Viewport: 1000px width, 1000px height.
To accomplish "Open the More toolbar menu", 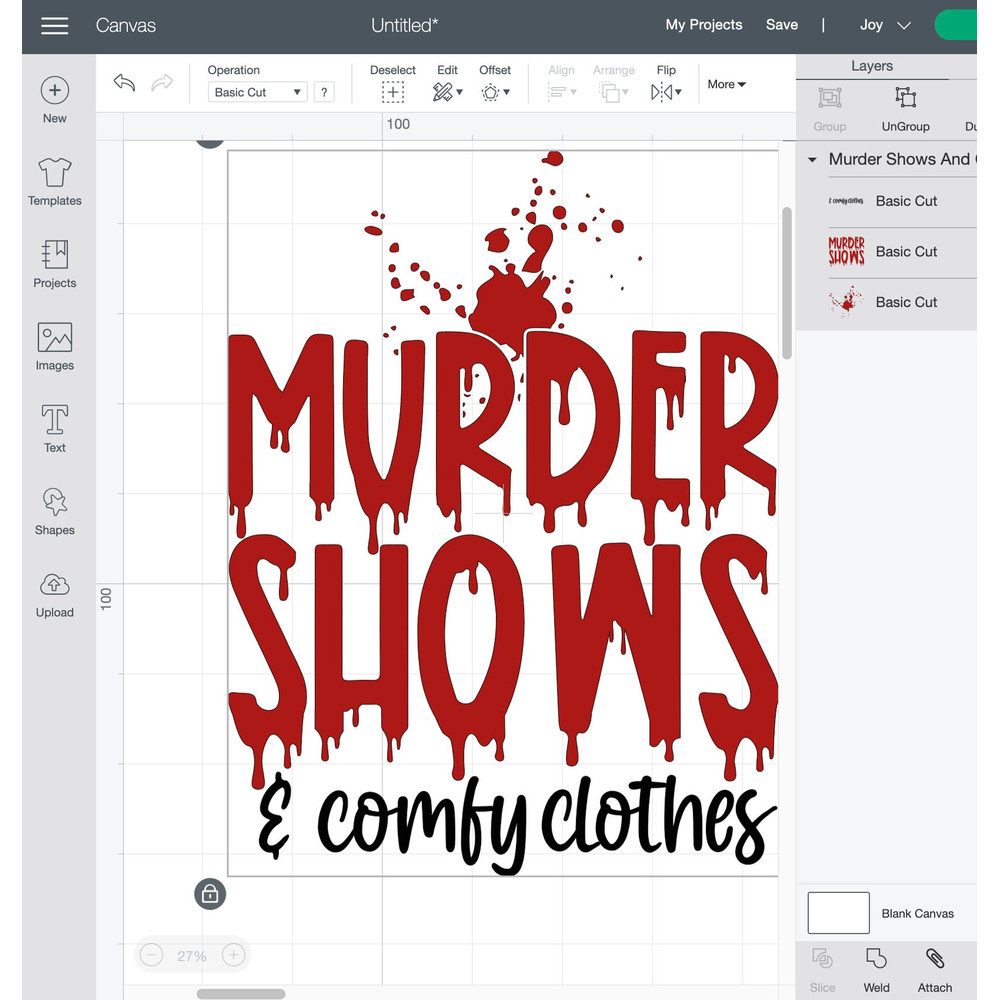I will [x=726, y=84].
